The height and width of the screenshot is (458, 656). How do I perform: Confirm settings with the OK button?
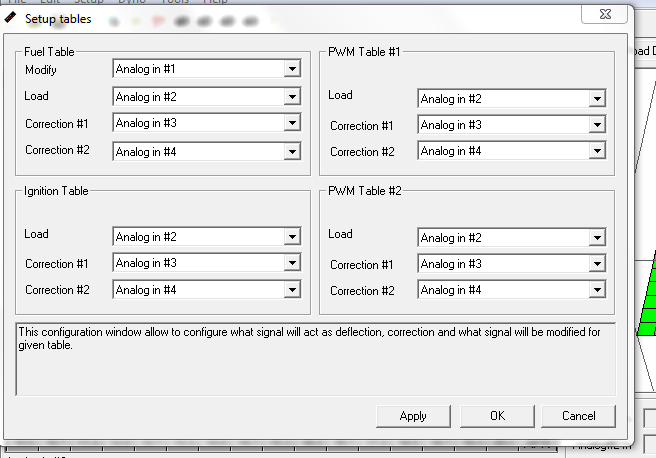point(497,416)
